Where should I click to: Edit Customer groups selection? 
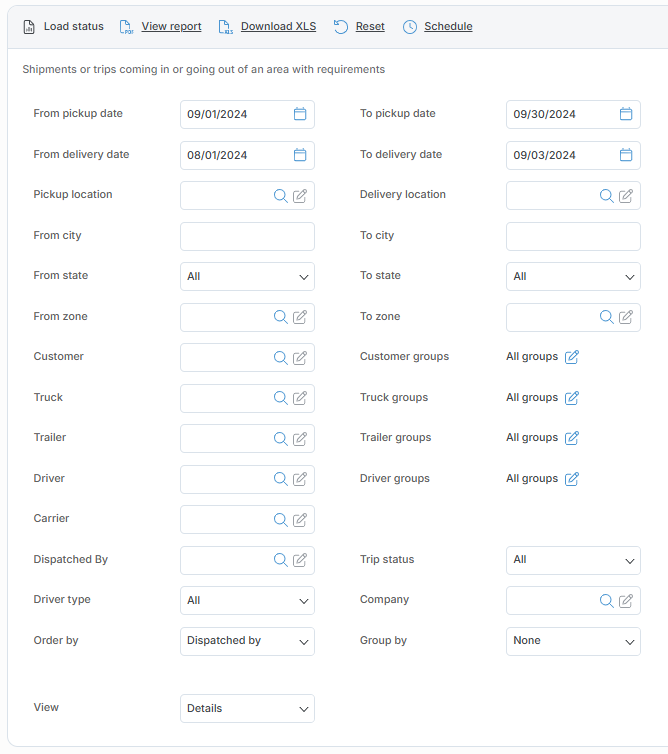[x=571, y=357]
